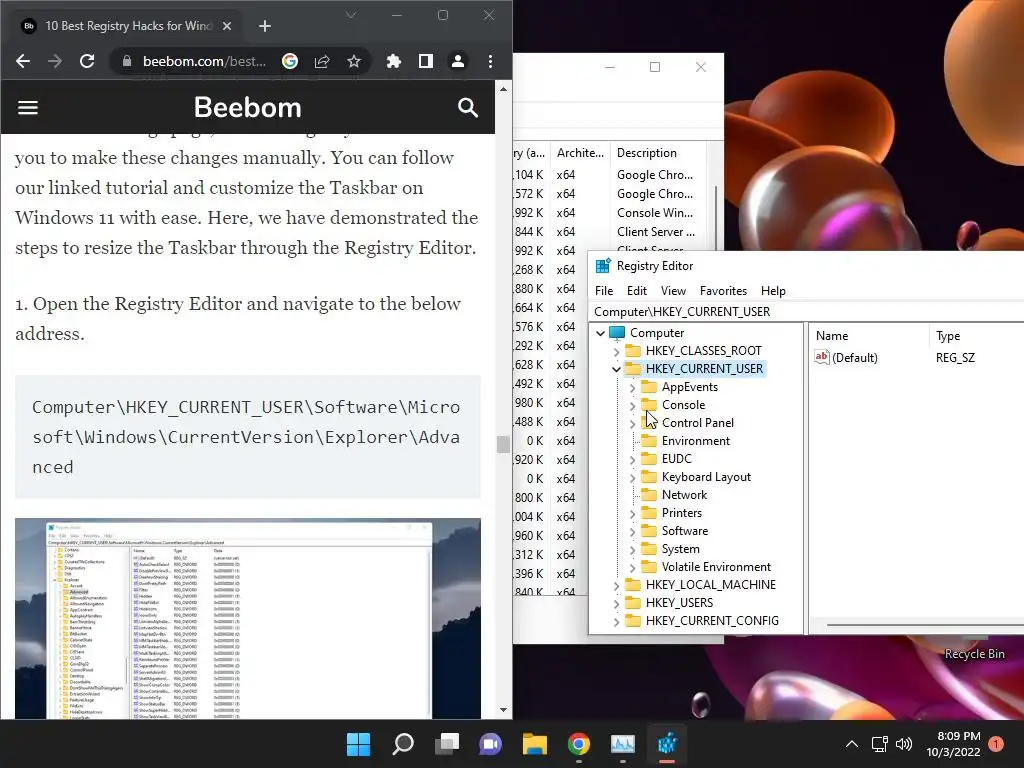Click Beebom page vertical scrollbar thumb
Image resolution: width=1024 pixels, height=768 pixels.
click(x=503, y=444)
